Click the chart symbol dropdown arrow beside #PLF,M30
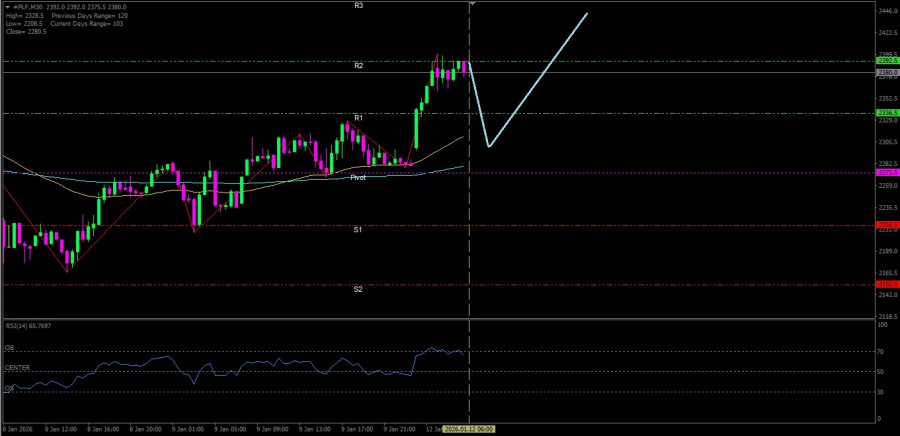Image resolution: width=900 pixels, height=436 pixels. click(6, 7)
